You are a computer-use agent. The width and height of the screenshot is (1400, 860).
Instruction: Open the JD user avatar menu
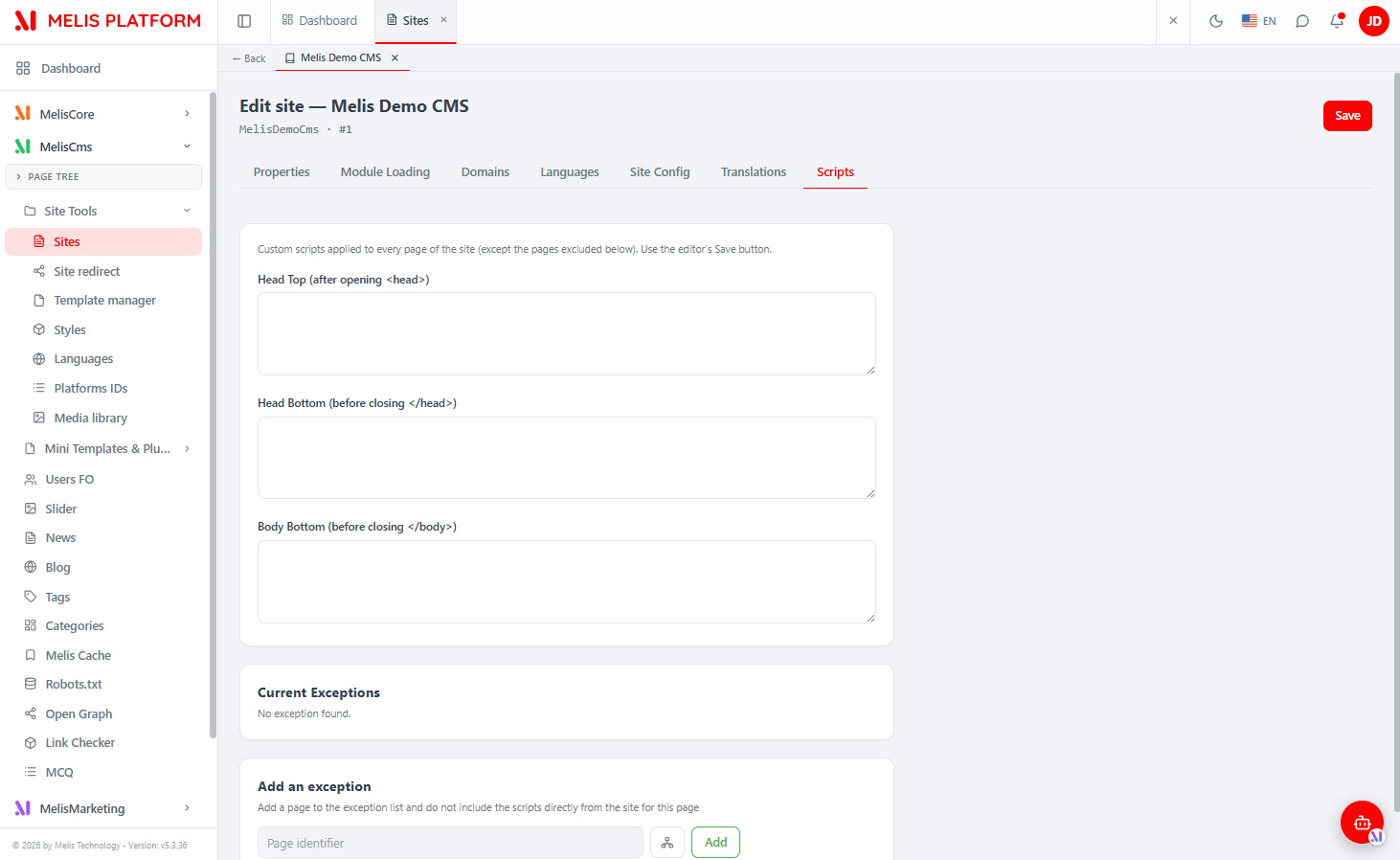[x=1374, y=21]
